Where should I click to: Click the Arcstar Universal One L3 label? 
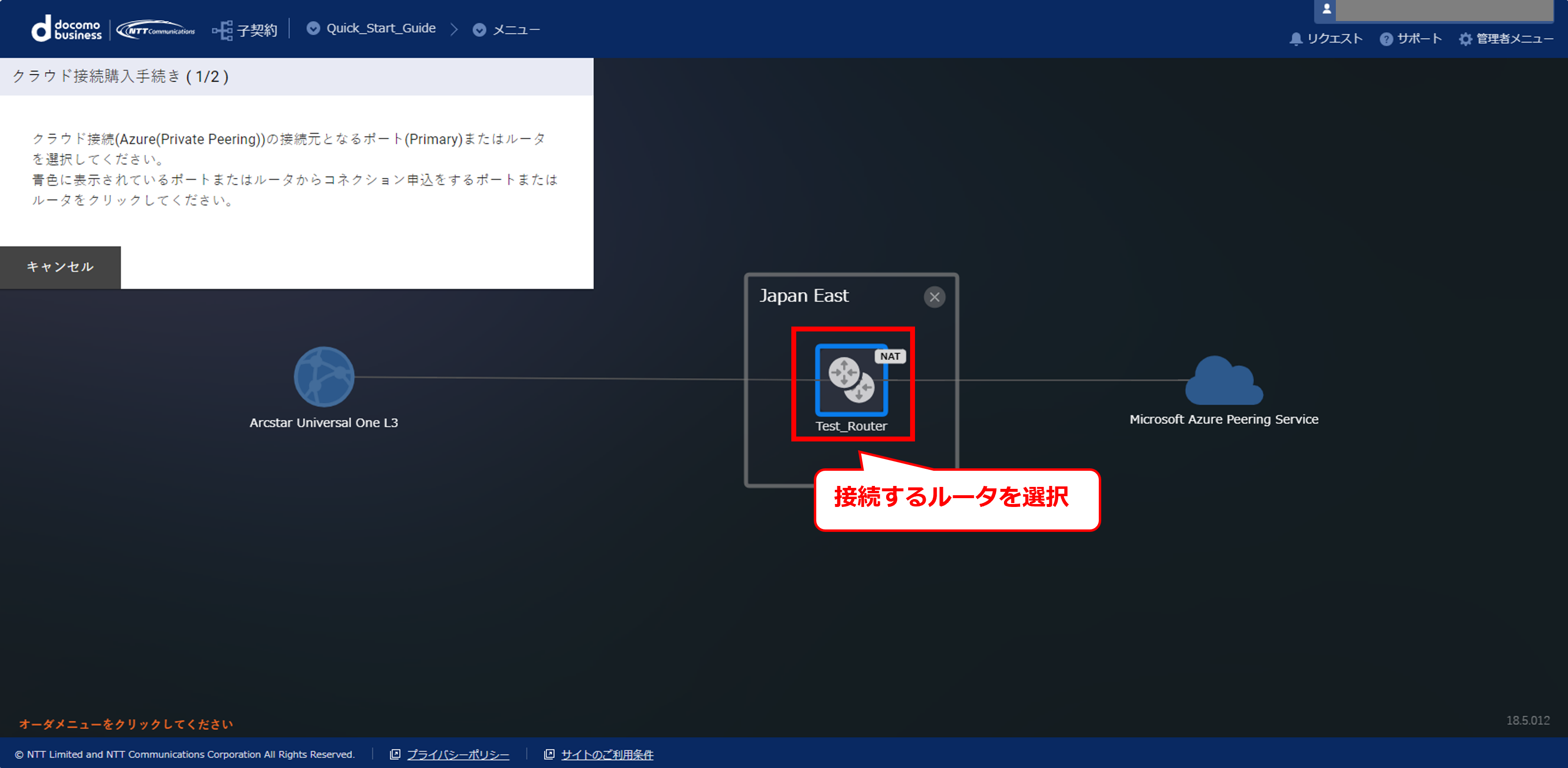click(x=324, y=423)
